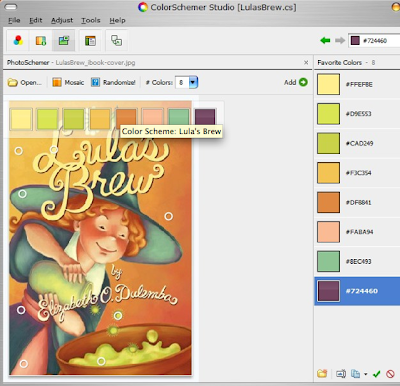Click the green checkmark icon in favorites footer
This screenshot has height=386, width=400.
coord(377,374)
